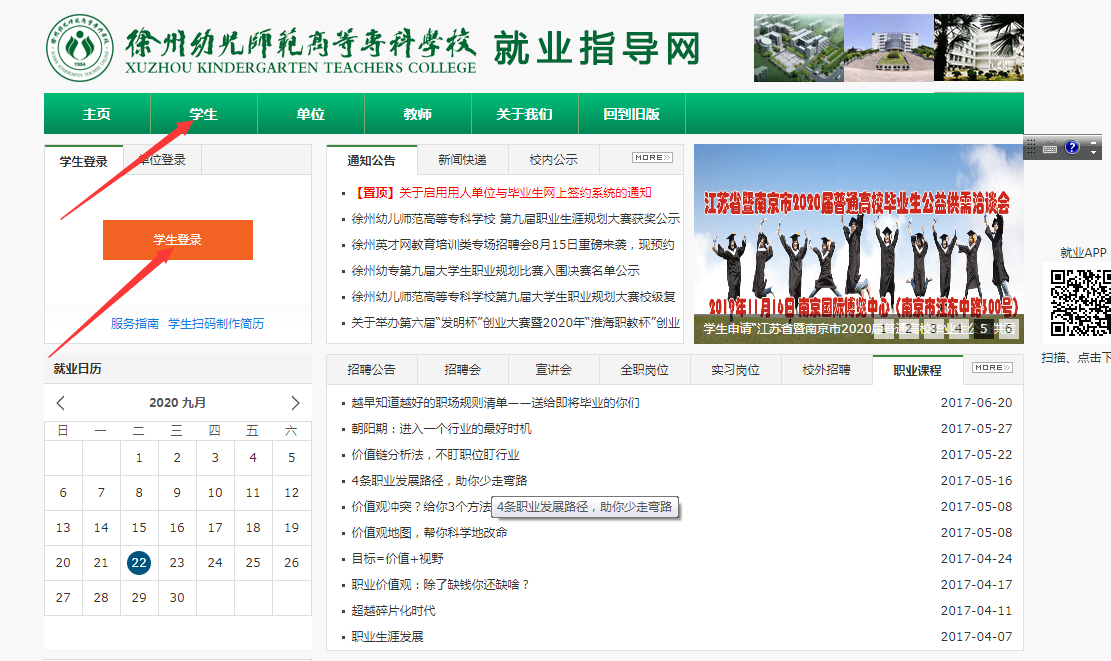Screen dimensions: 1111x661
Task: Click the 就业APP QR code
Action: (x=1077, y=302)
